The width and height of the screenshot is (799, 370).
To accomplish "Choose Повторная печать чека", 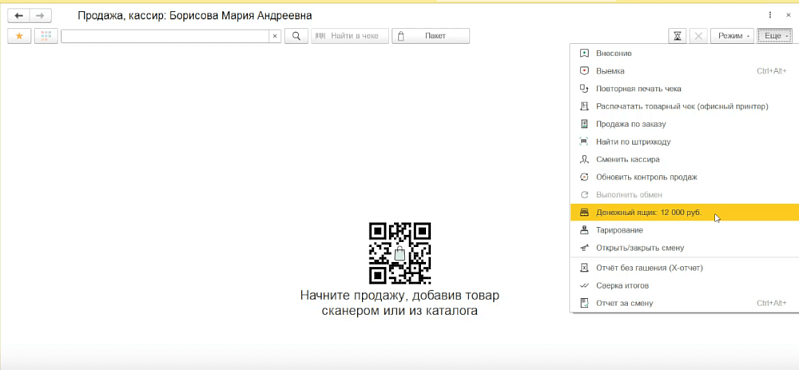I will [684, 89].
